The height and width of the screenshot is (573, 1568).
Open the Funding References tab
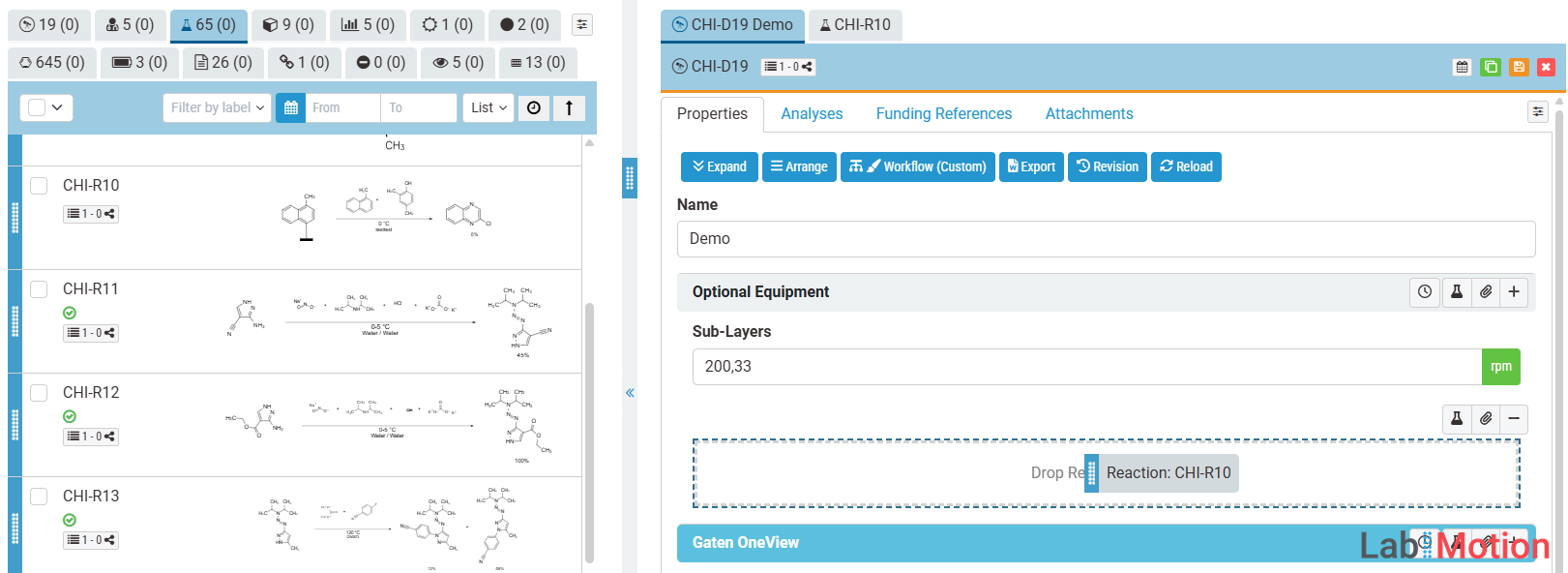pyautogui.click(x=943, y=114)
